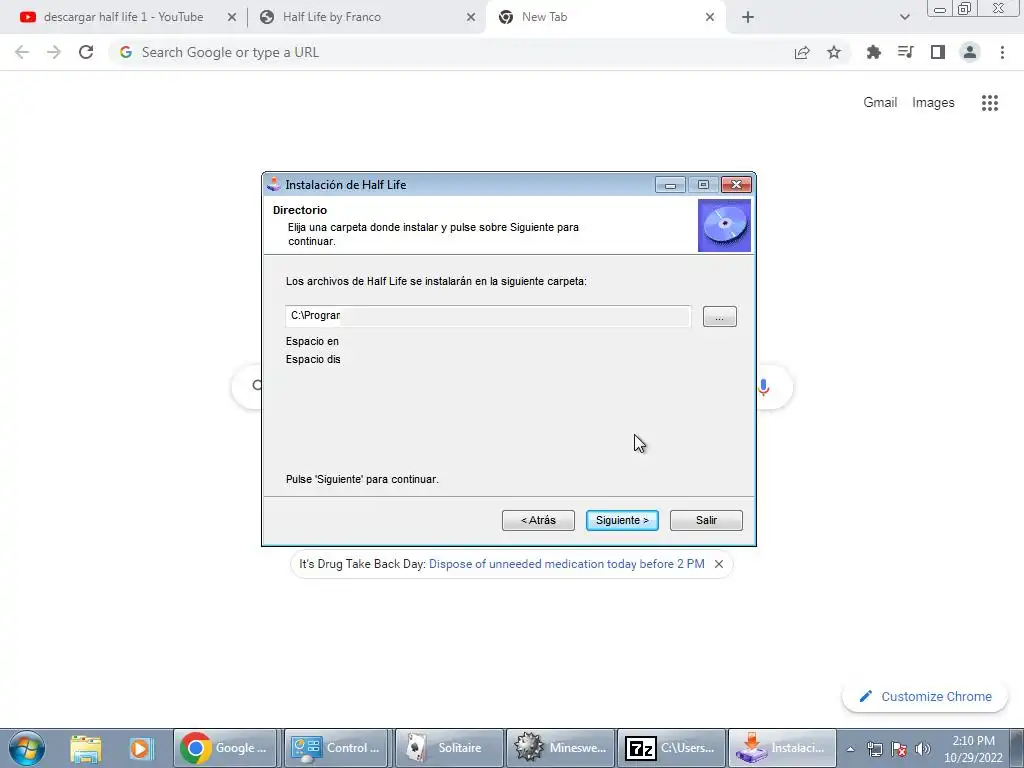Open the media controls icon in Chrome toolbar
The width and height of the screenshot is (1024, 768).
coord(905,52)
